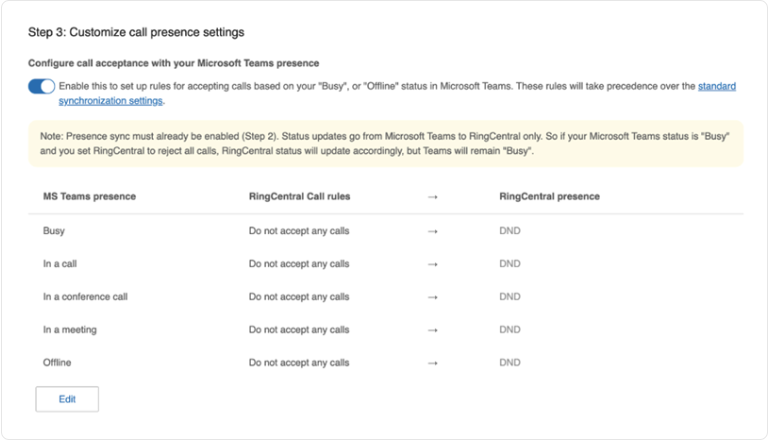Click the conference call row's call rule

coord(299,296)
